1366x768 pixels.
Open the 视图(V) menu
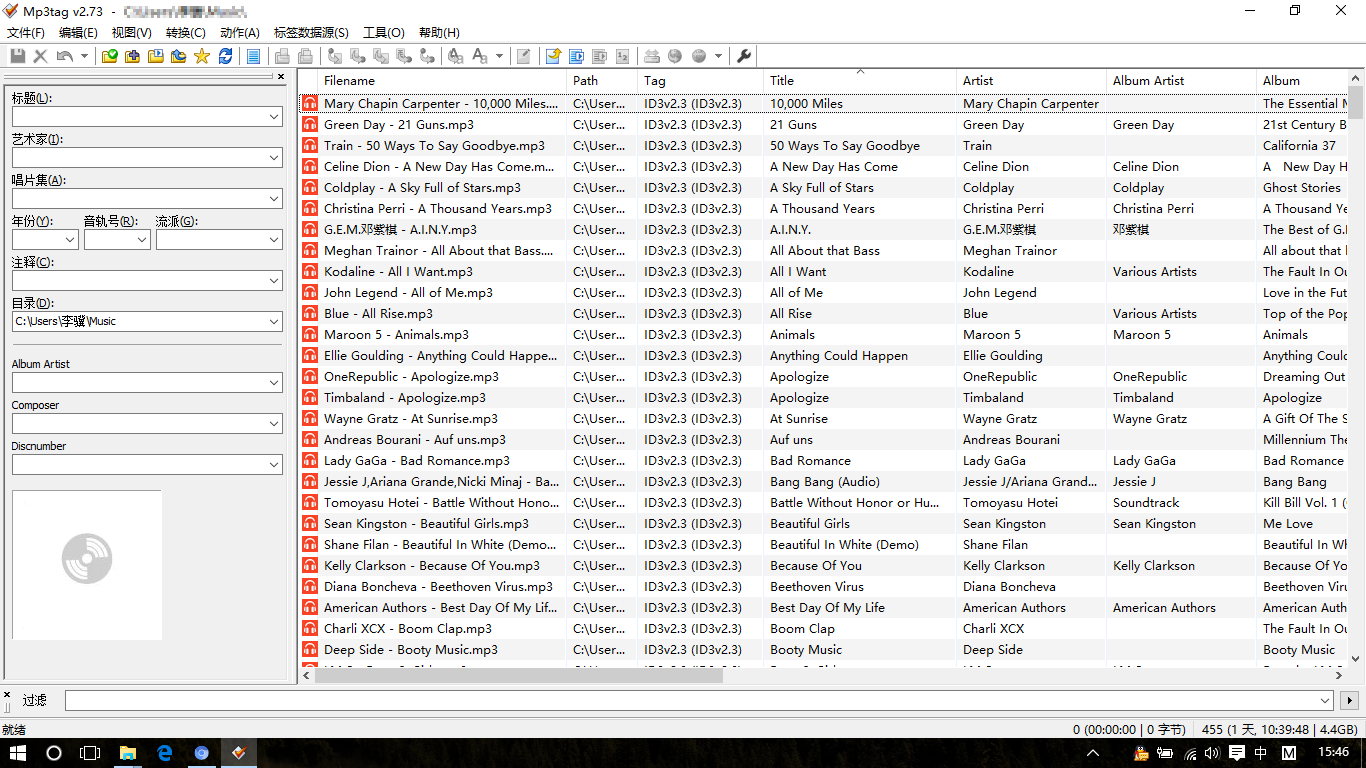(x=131, y=33)
